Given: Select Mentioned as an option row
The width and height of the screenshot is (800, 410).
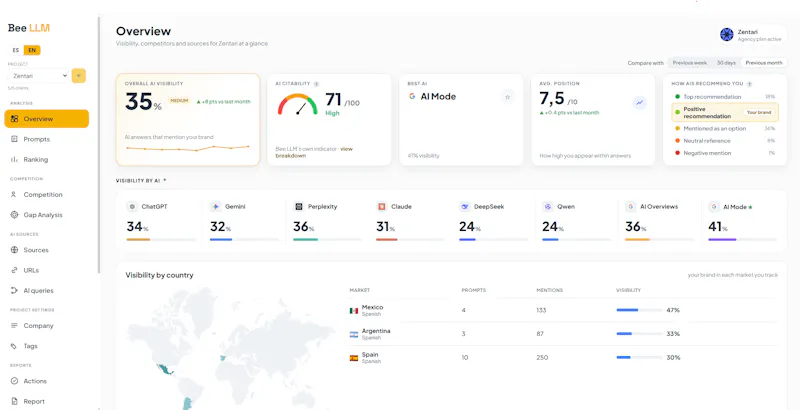Looking at the screenshot, I should [x=724, y=129].
